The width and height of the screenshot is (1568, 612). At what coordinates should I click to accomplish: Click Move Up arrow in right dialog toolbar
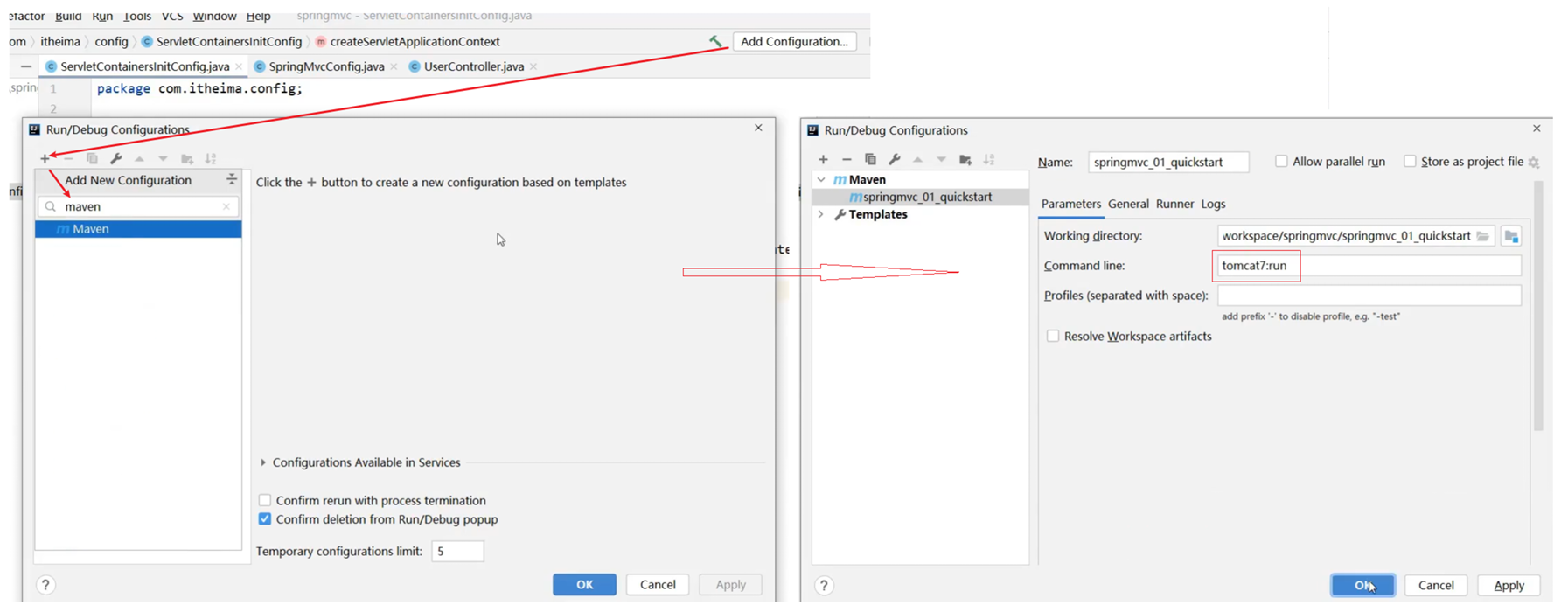tap(917, 159)
